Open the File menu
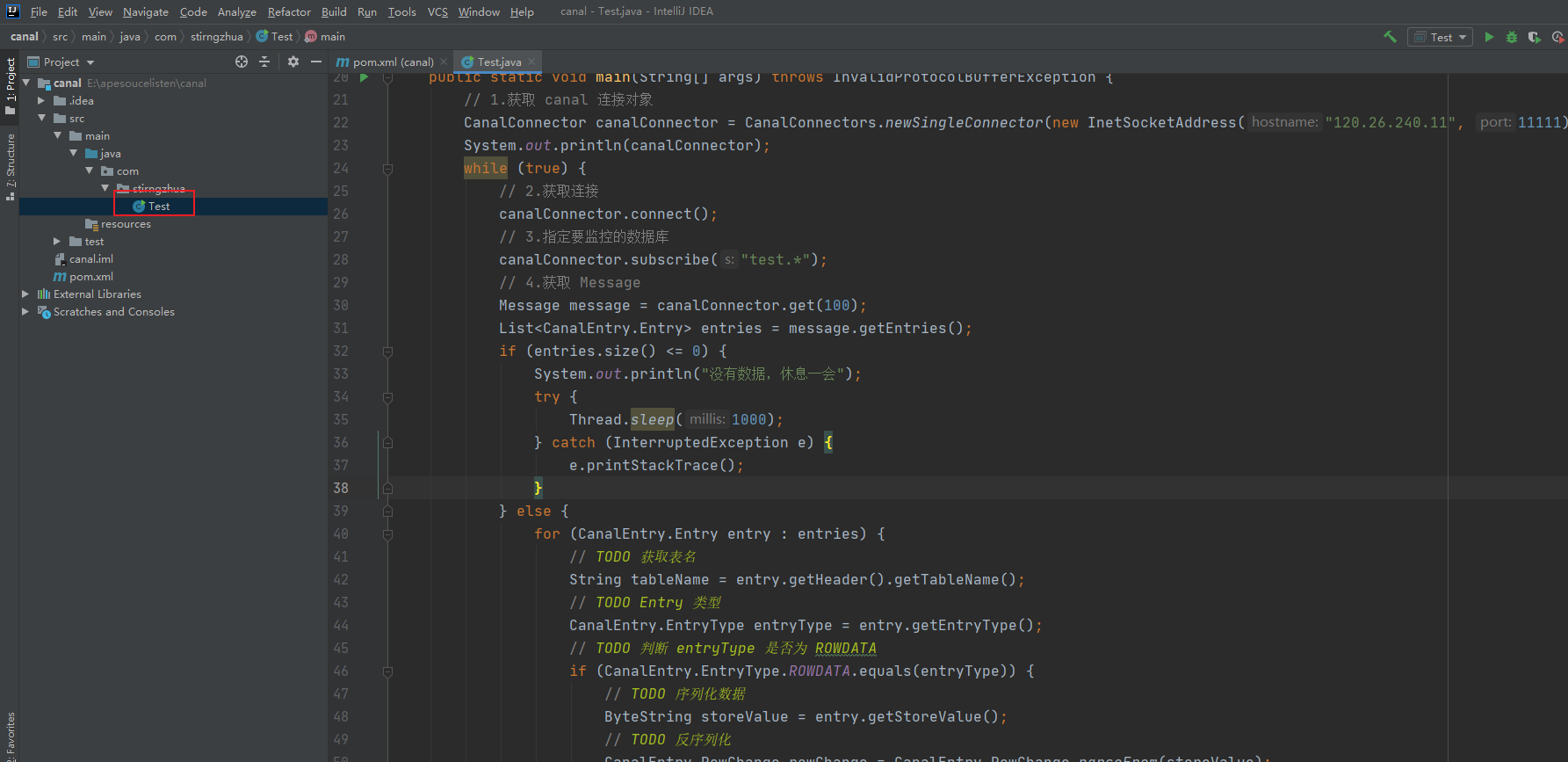 pyautogui.click(x=39, y=11)
